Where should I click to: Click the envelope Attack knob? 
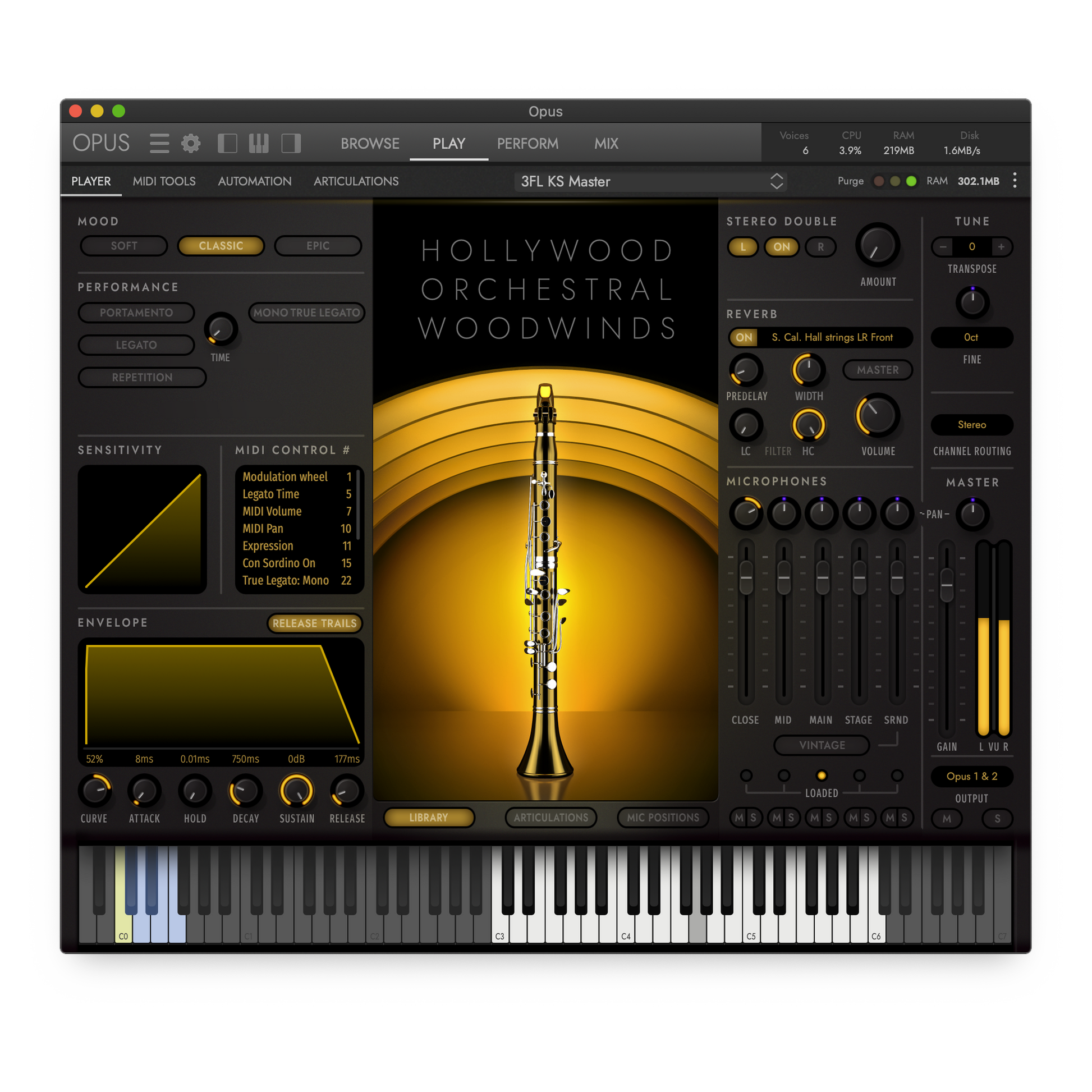tap(144, 791)
